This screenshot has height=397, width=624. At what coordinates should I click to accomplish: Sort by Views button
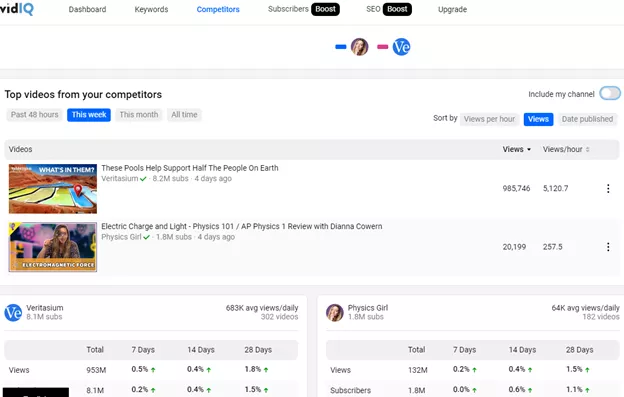pos(538,119)
